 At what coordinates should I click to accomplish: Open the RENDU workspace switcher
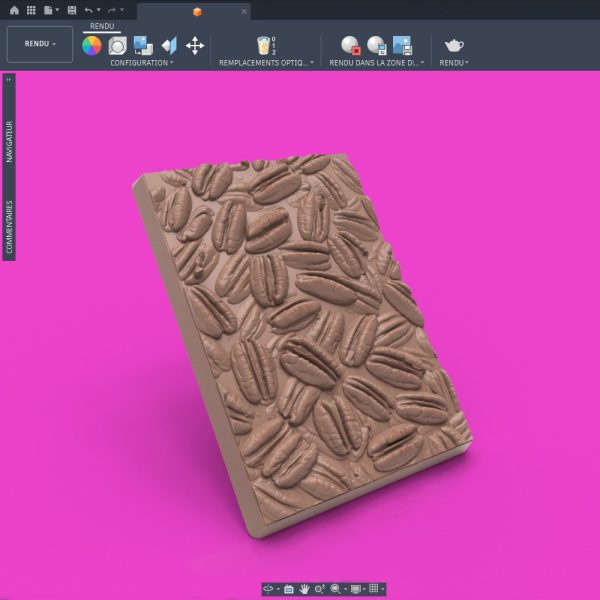40,44
